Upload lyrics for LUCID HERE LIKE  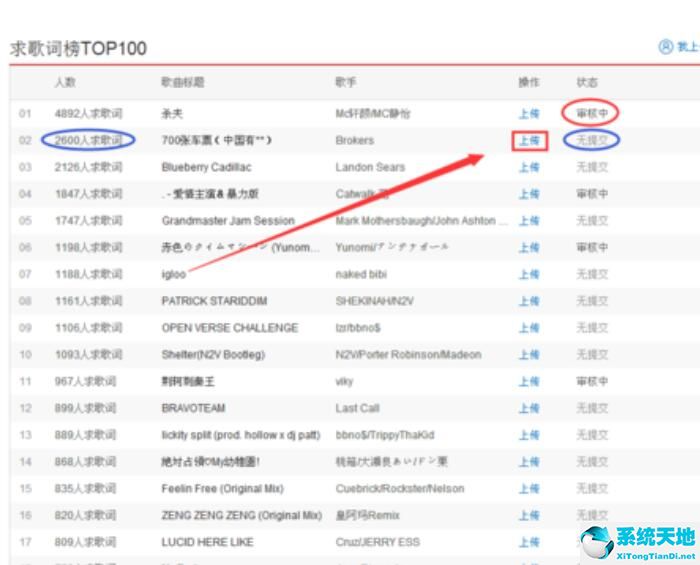click(x=529, y=542)
